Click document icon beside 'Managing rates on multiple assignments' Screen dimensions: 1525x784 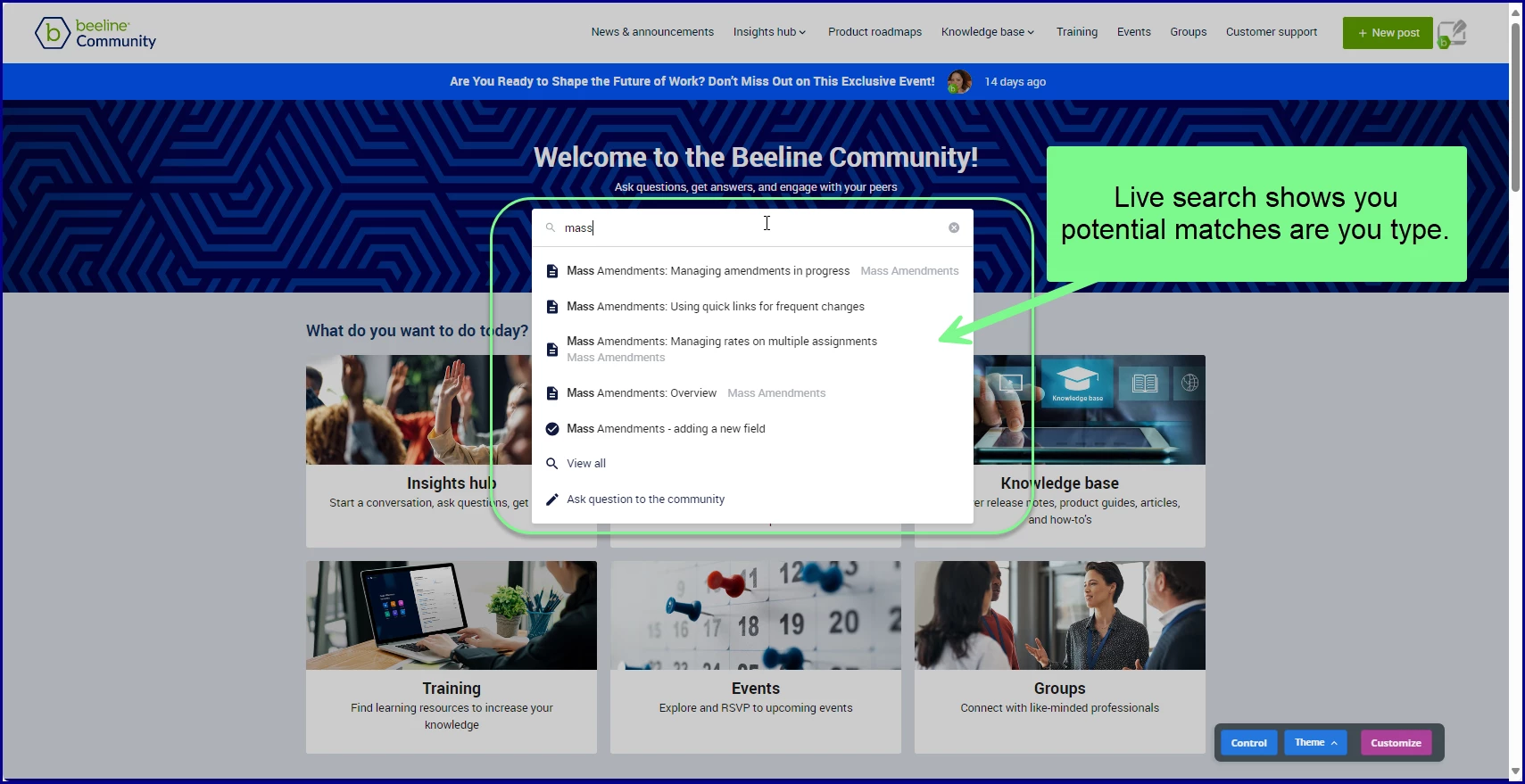[552, 350]
